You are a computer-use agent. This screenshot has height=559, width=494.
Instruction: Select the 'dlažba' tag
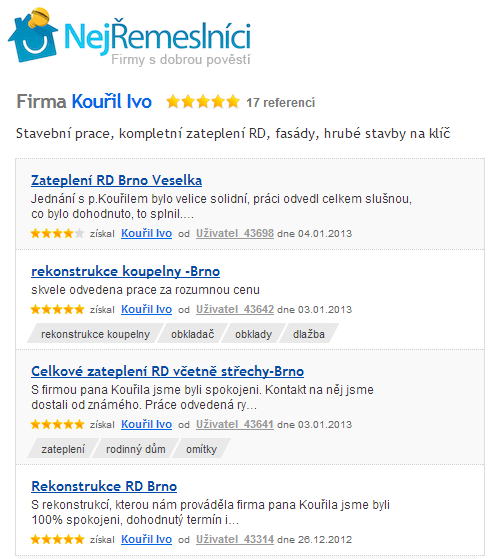coord(309,334)
